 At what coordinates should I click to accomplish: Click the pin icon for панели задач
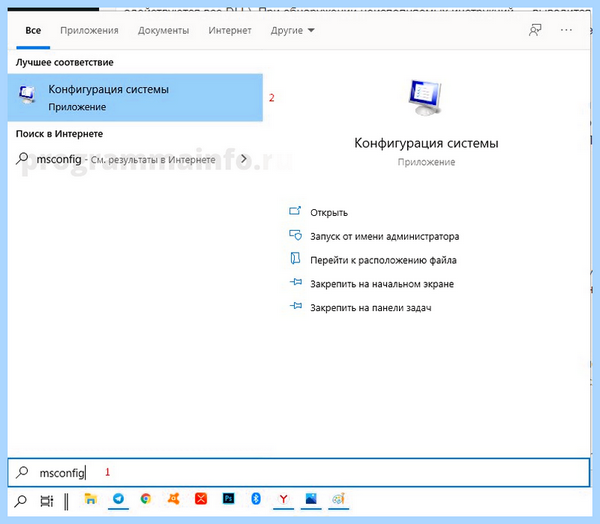(x=295, y=306)
